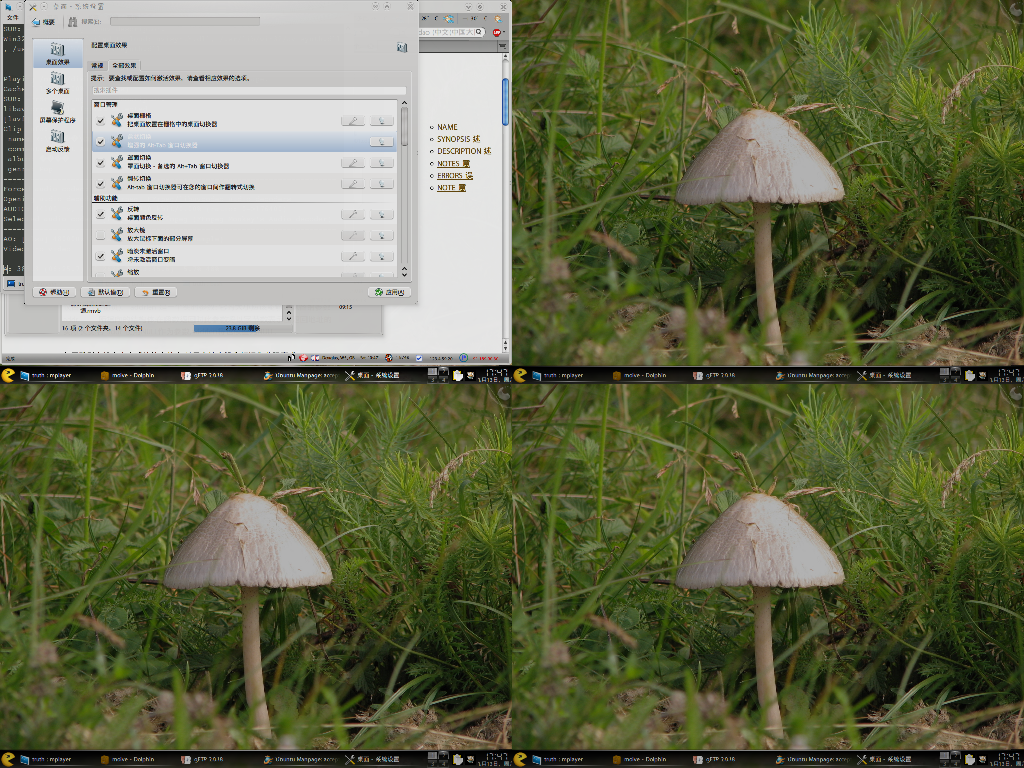The width and height of the screenshot is (1024, 768).
Task: Click the Reset (重置) button
Action: click(156, 292)
